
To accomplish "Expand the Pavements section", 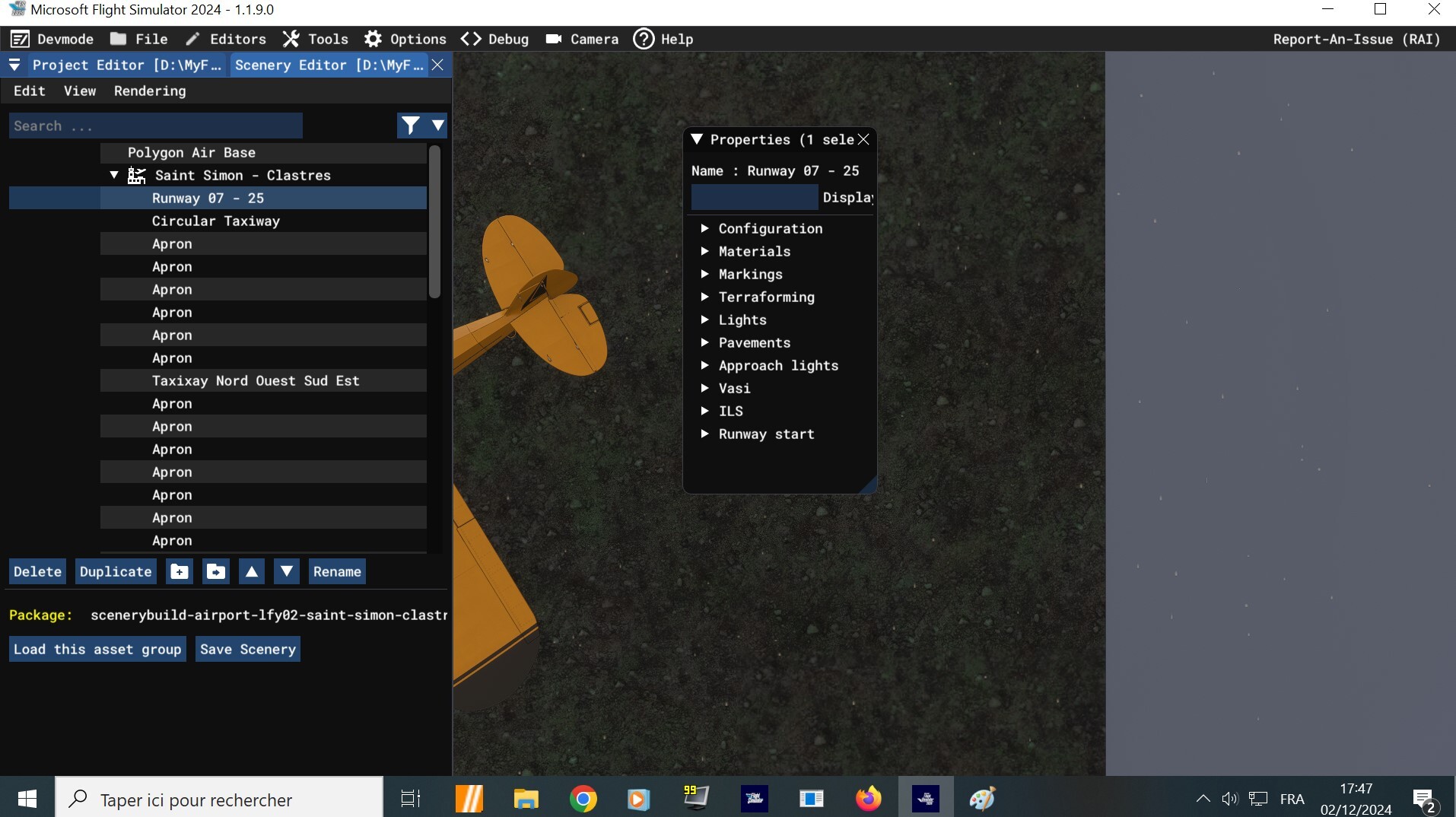I will (x=705, y=342).
